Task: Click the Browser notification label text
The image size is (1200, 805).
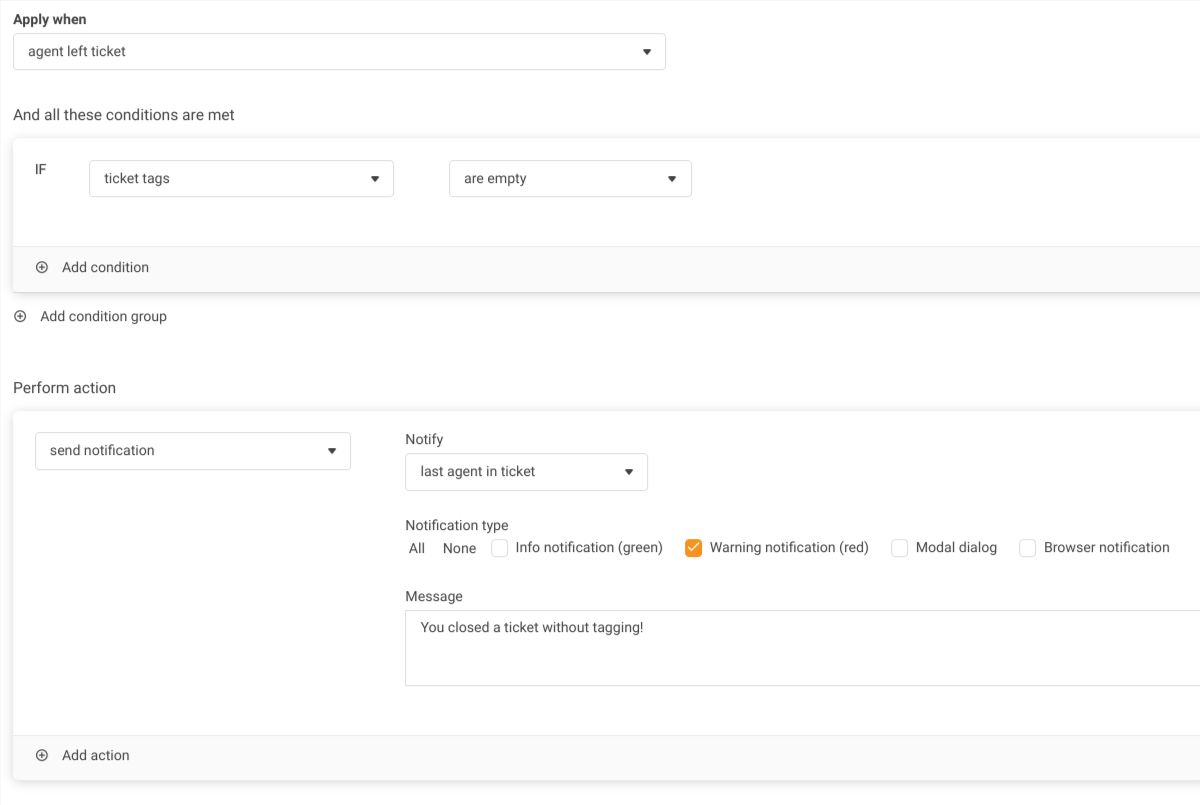Action: coord(1106,548)
